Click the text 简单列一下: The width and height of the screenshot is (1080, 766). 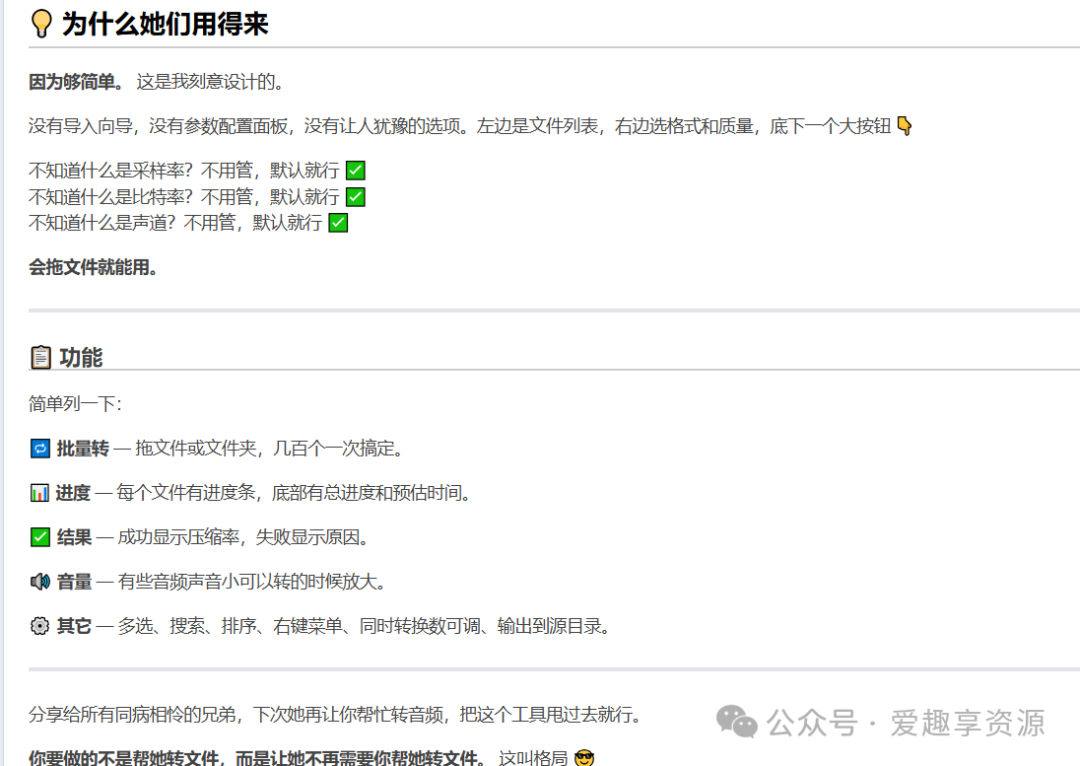[x=75, y=404]
